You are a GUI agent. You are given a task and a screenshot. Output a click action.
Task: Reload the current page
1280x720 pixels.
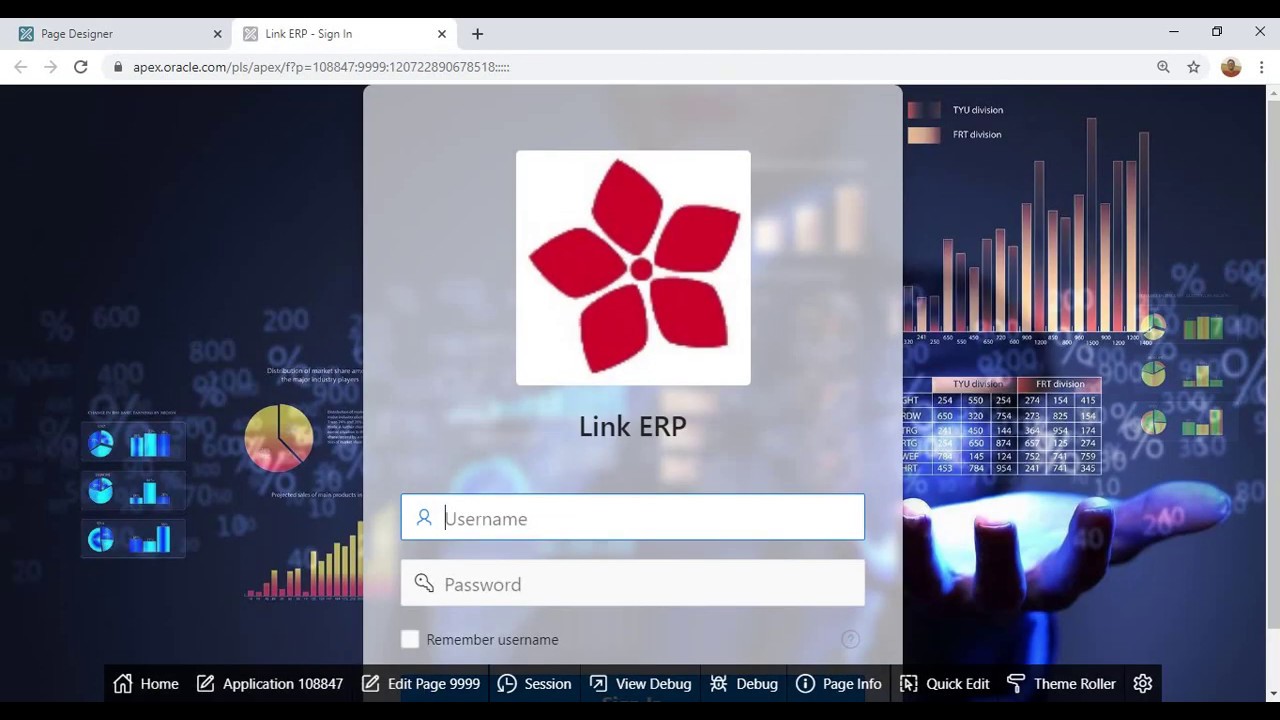(x=81, y=67)
